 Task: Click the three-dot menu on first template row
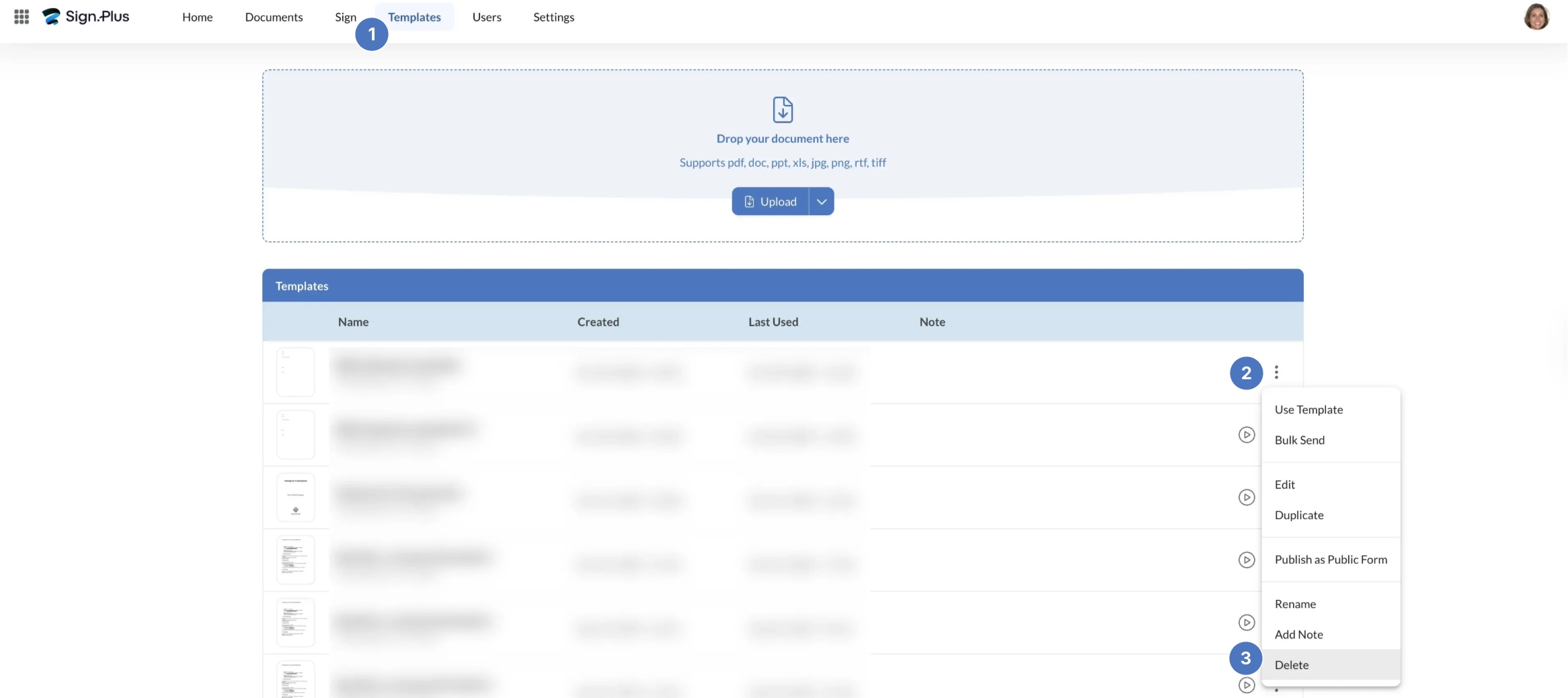pos(1276,372)
